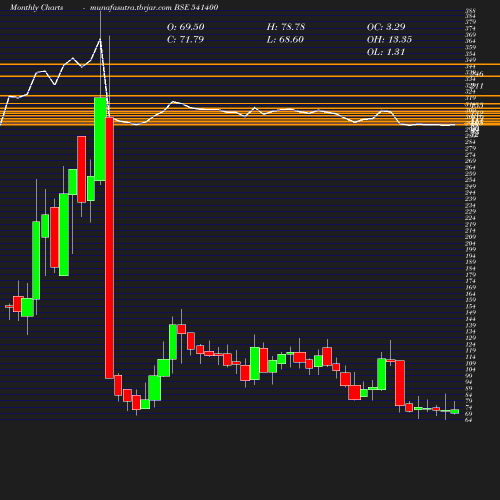
Task: Click the 349 price axis label
Action: click(470, 60)
